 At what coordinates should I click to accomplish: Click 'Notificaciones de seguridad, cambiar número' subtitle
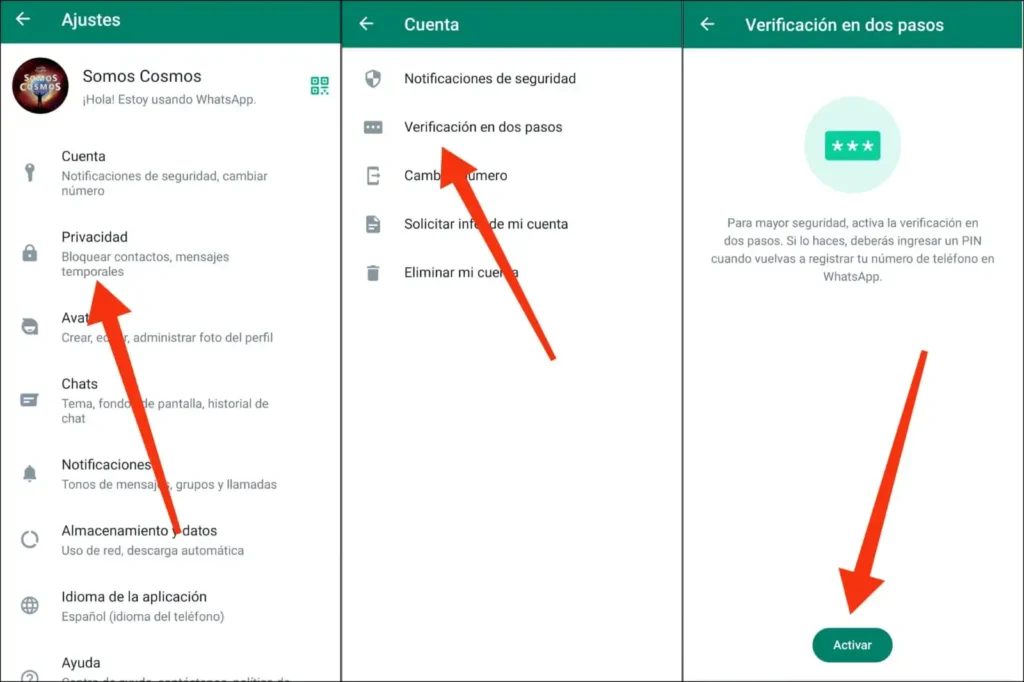tap(165, 183)
